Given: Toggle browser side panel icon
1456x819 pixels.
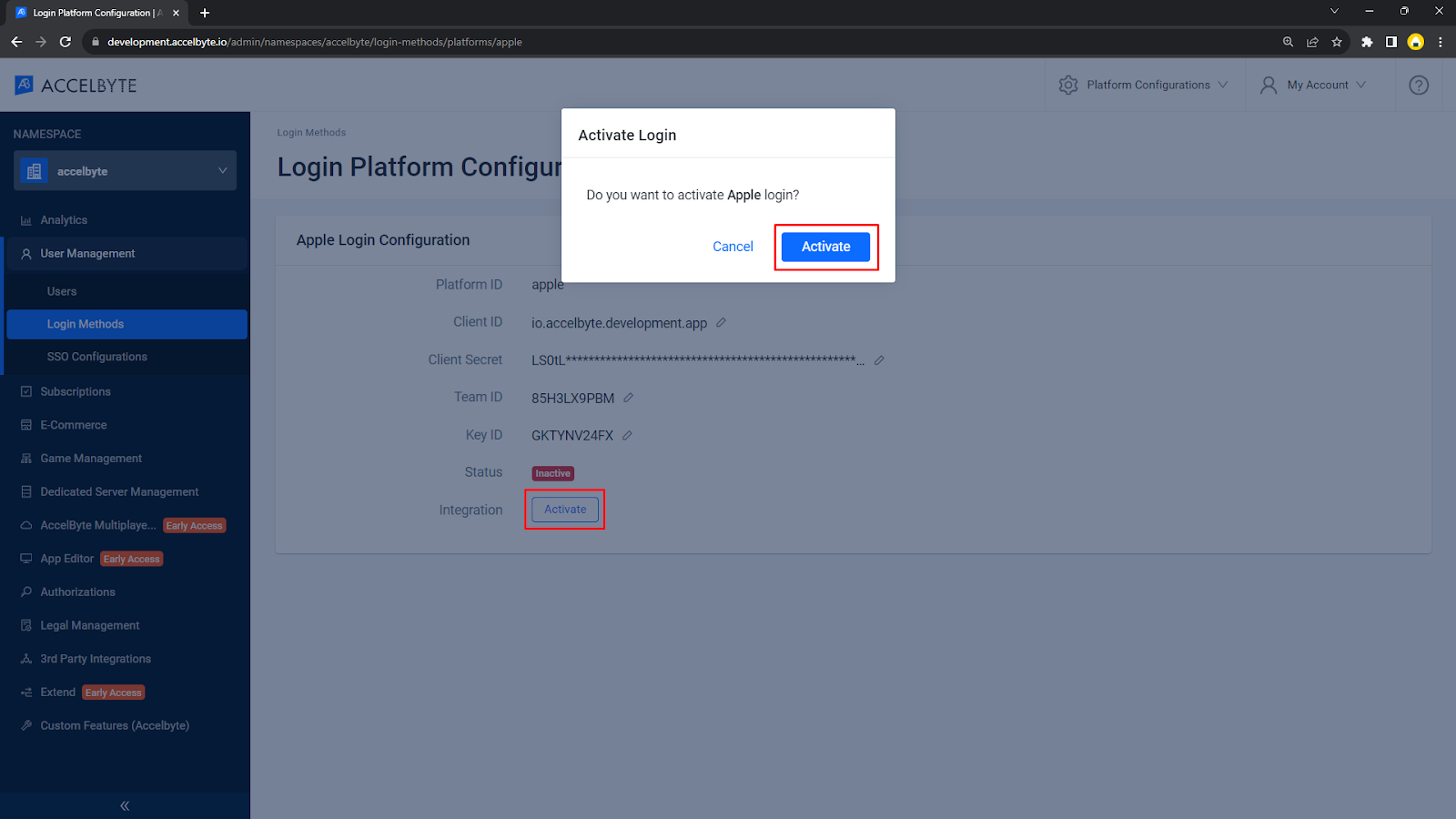Looking at the screenshot, I should coord(1391,42).
